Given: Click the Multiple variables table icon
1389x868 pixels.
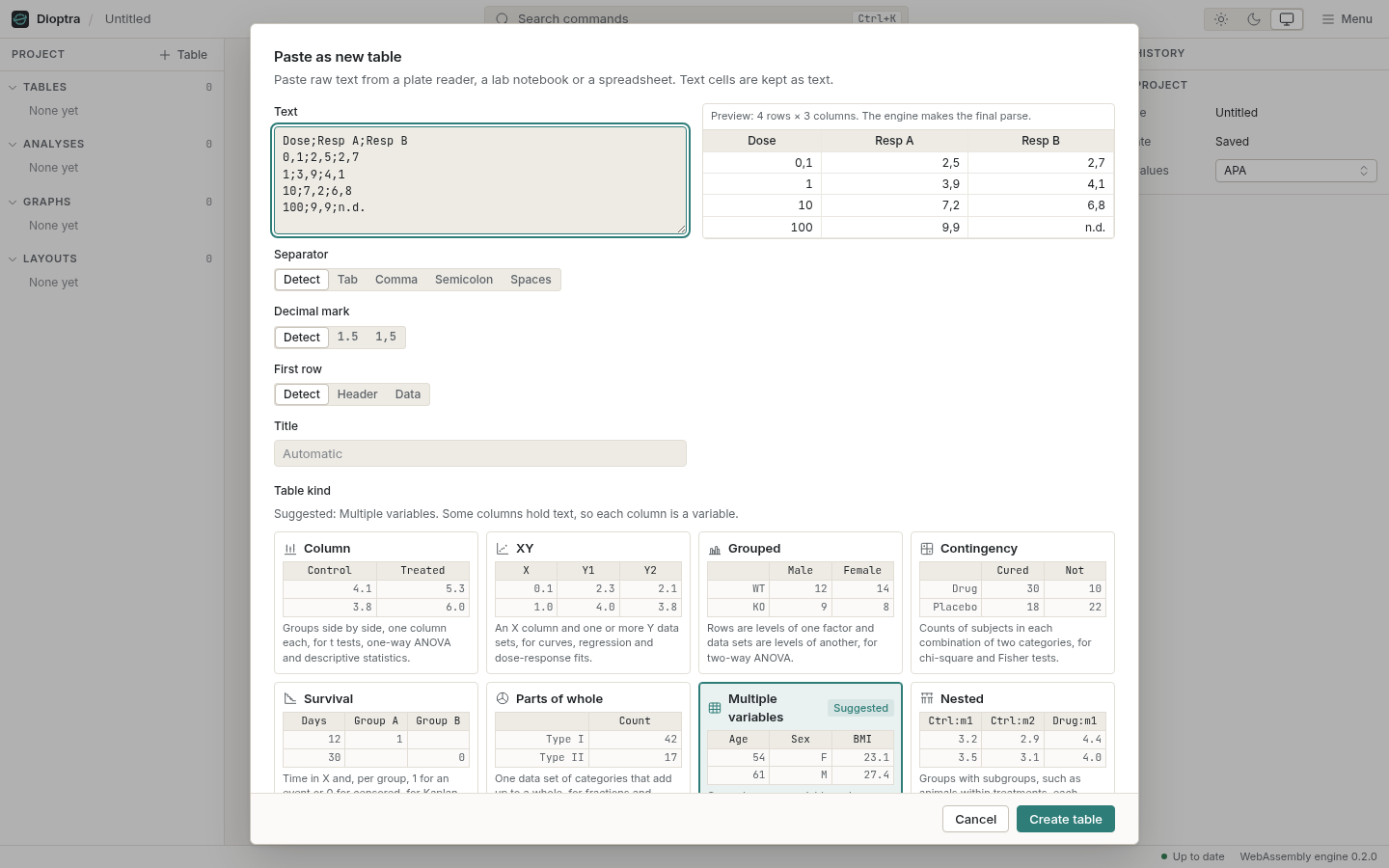Looking at the screenshot, I should pyautogui.click(x=715, y=708).
